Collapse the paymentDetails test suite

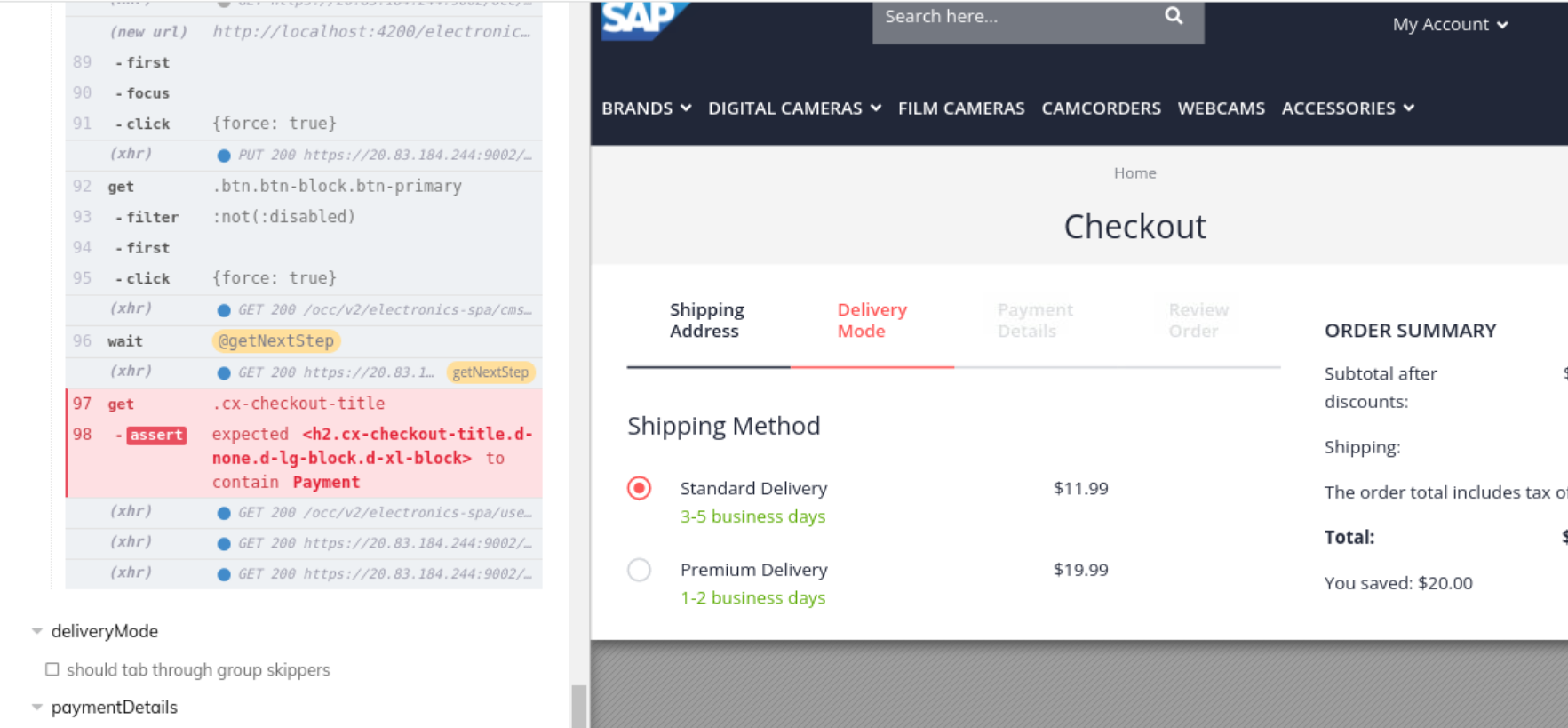[x=37, y=708]
